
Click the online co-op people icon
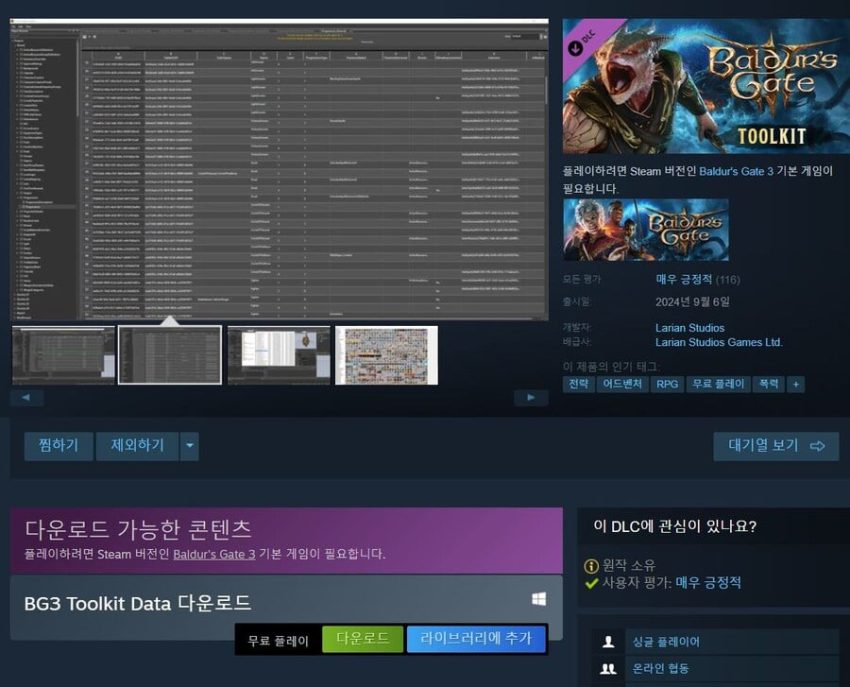tap(608, 669)
